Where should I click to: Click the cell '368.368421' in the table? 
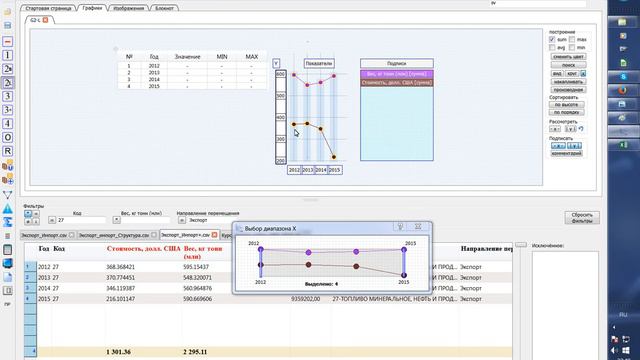(x=120, y=267)
